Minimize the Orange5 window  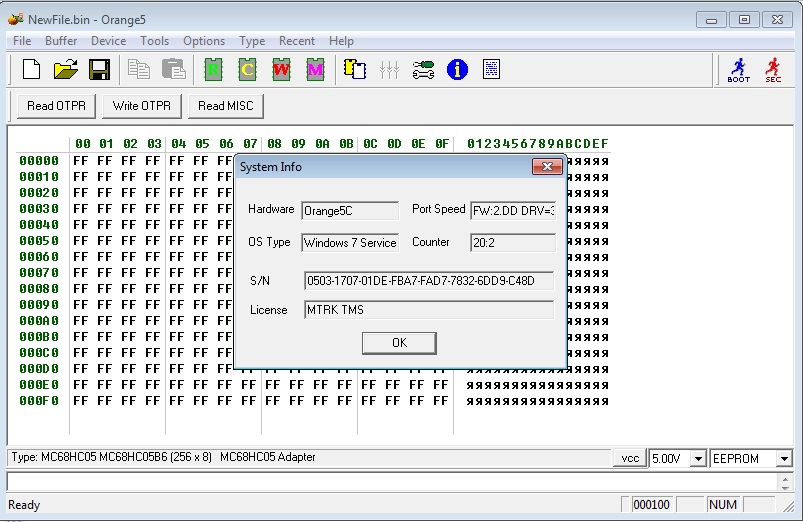pos(711,20)
